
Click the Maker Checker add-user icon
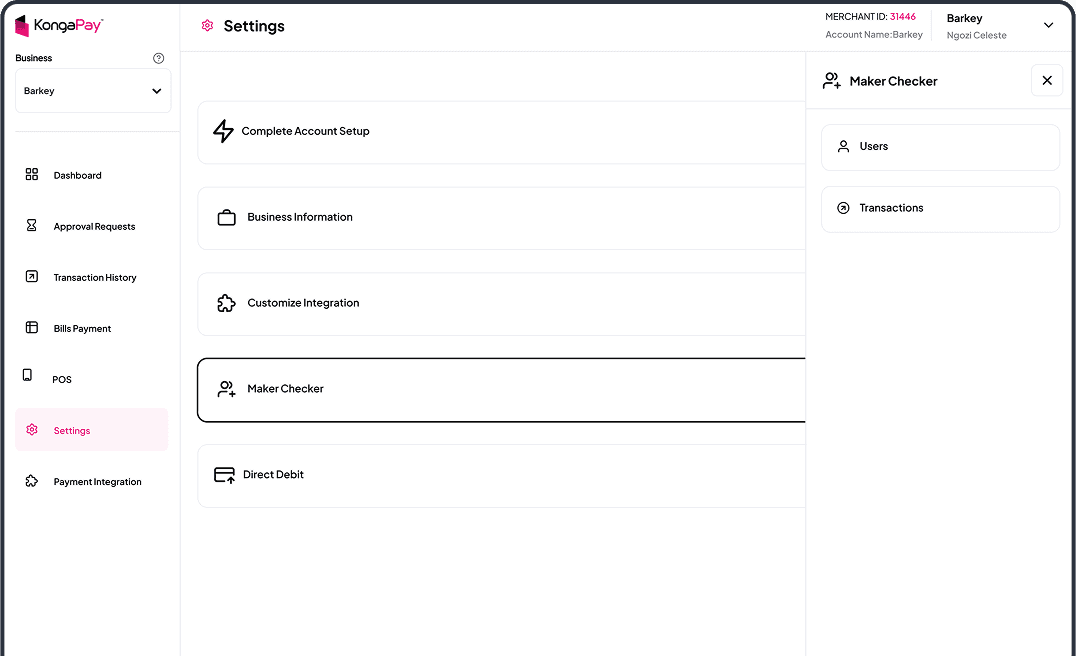pyautogui.click(x=227, y=389)
